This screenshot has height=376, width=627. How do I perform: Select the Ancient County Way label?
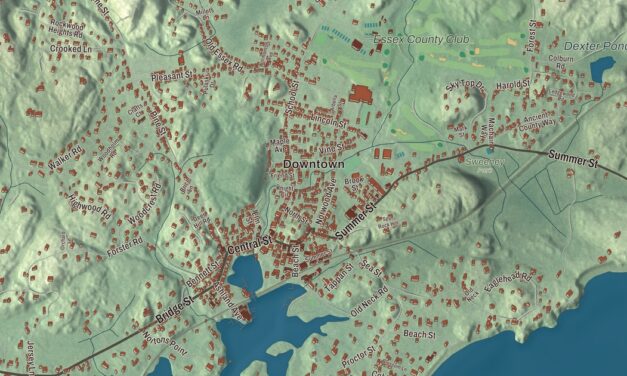click(537, 121)
